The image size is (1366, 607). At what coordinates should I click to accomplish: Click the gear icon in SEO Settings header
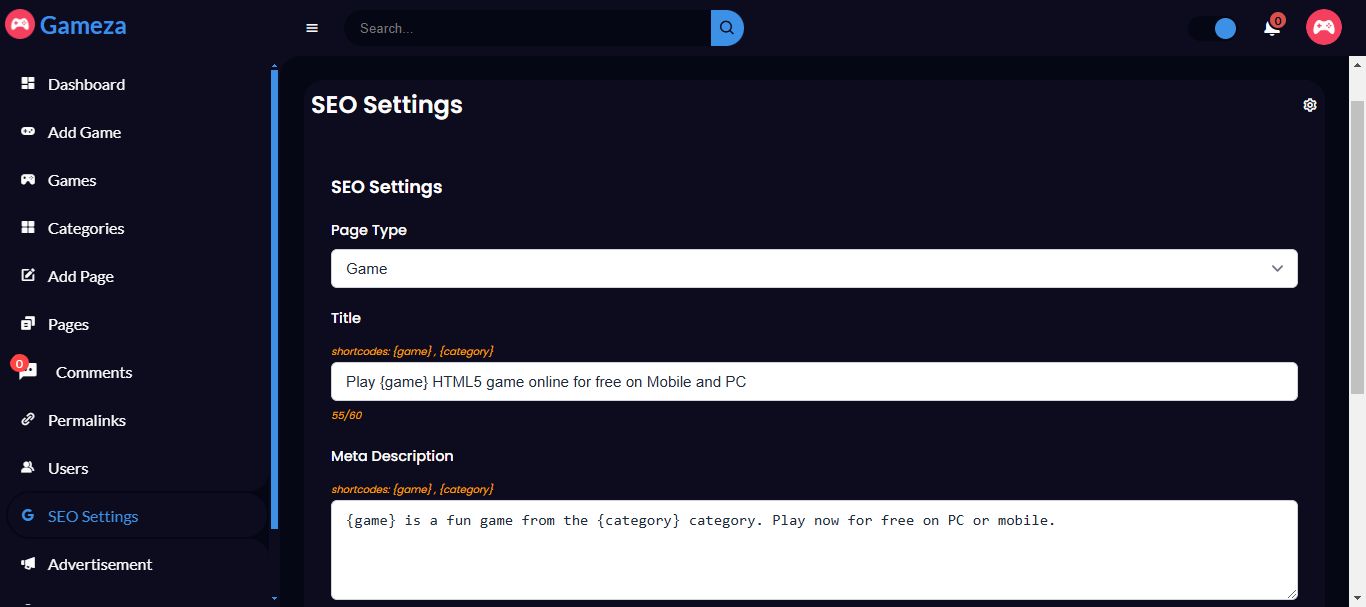[1310, 105]
